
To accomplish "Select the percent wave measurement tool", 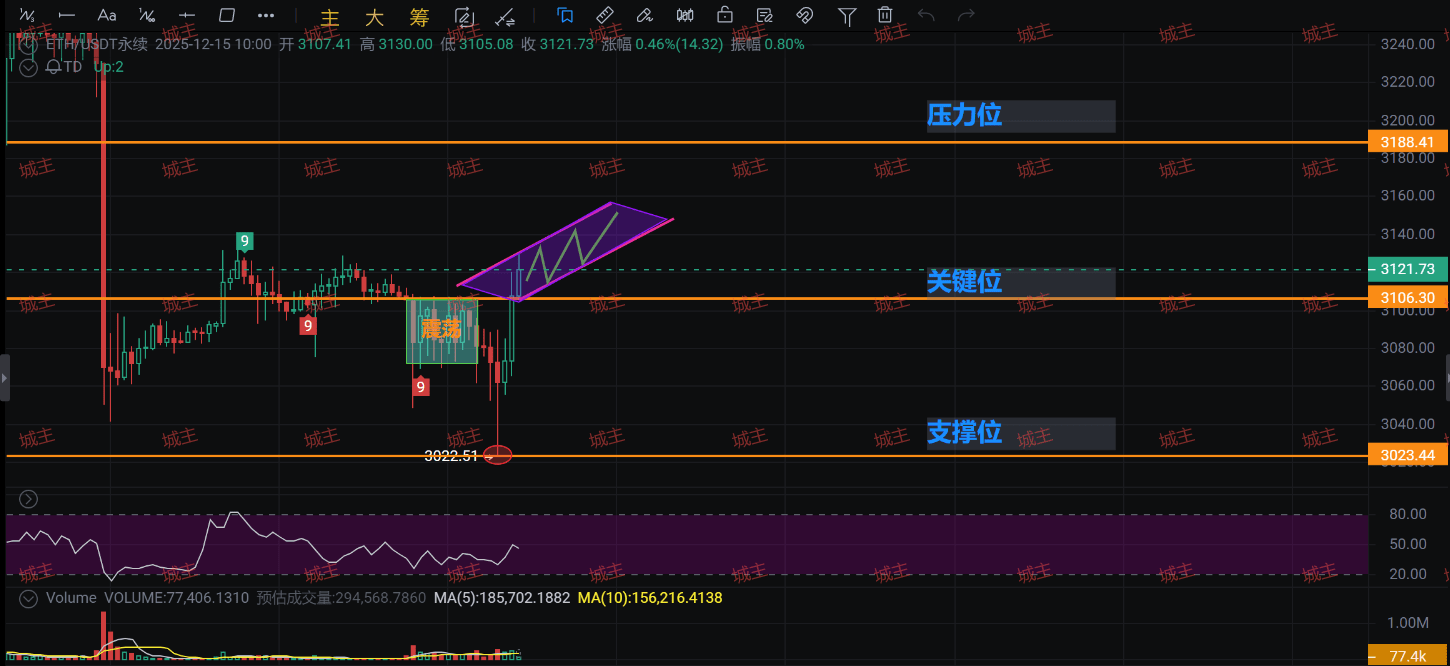I will tap(147, 15).
